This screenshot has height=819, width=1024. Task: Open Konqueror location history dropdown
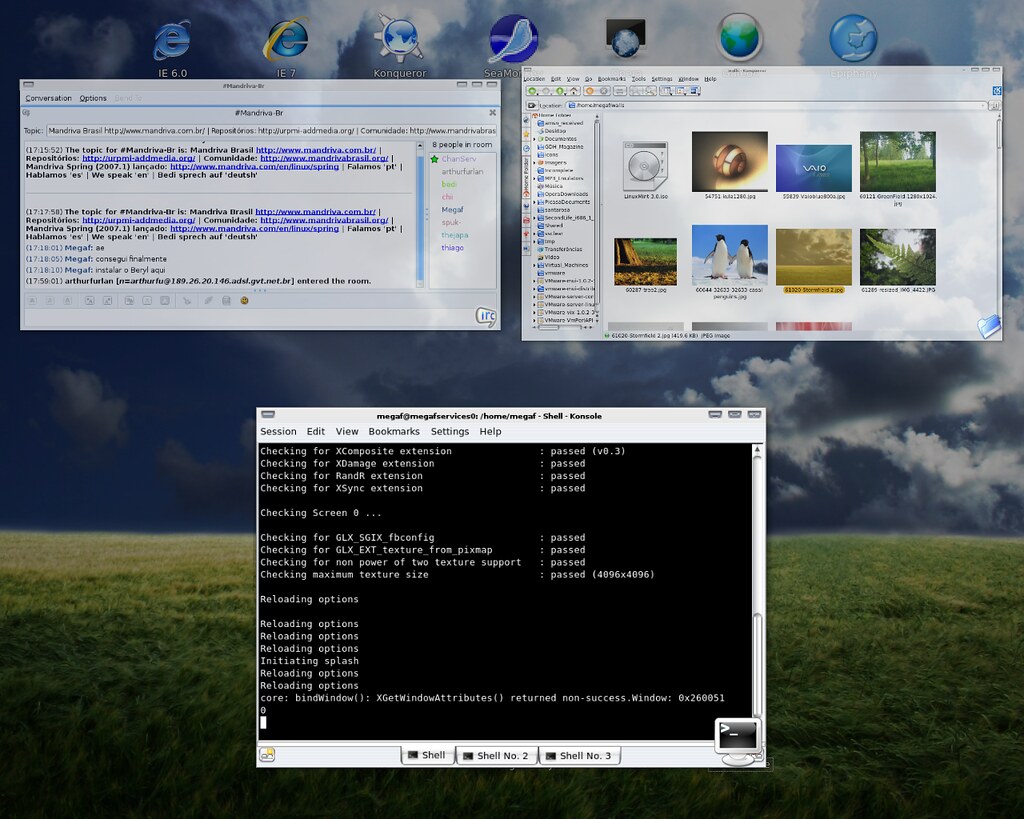pyautogui.click(x=983, y=105)
